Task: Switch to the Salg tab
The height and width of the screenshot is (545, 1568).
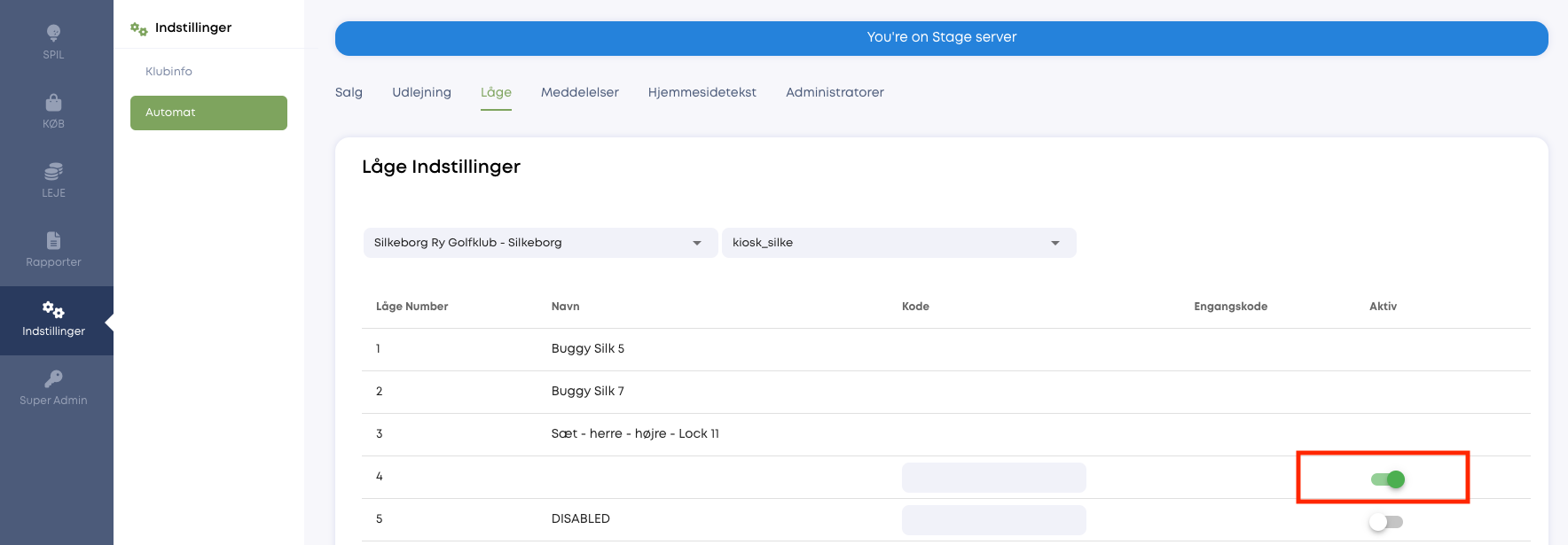Action: 349,92
